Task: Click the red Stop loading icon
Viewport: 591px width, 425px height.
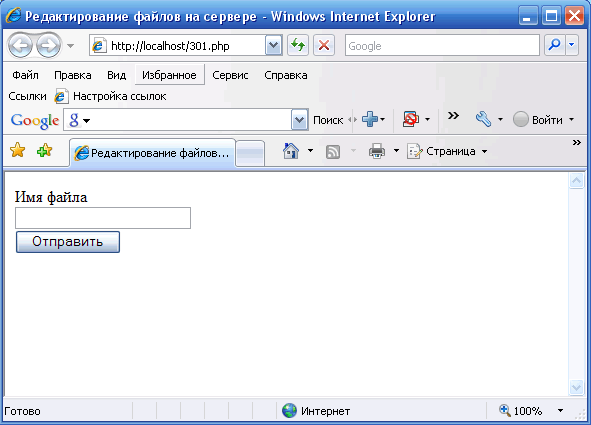Action: pos(324,46)
